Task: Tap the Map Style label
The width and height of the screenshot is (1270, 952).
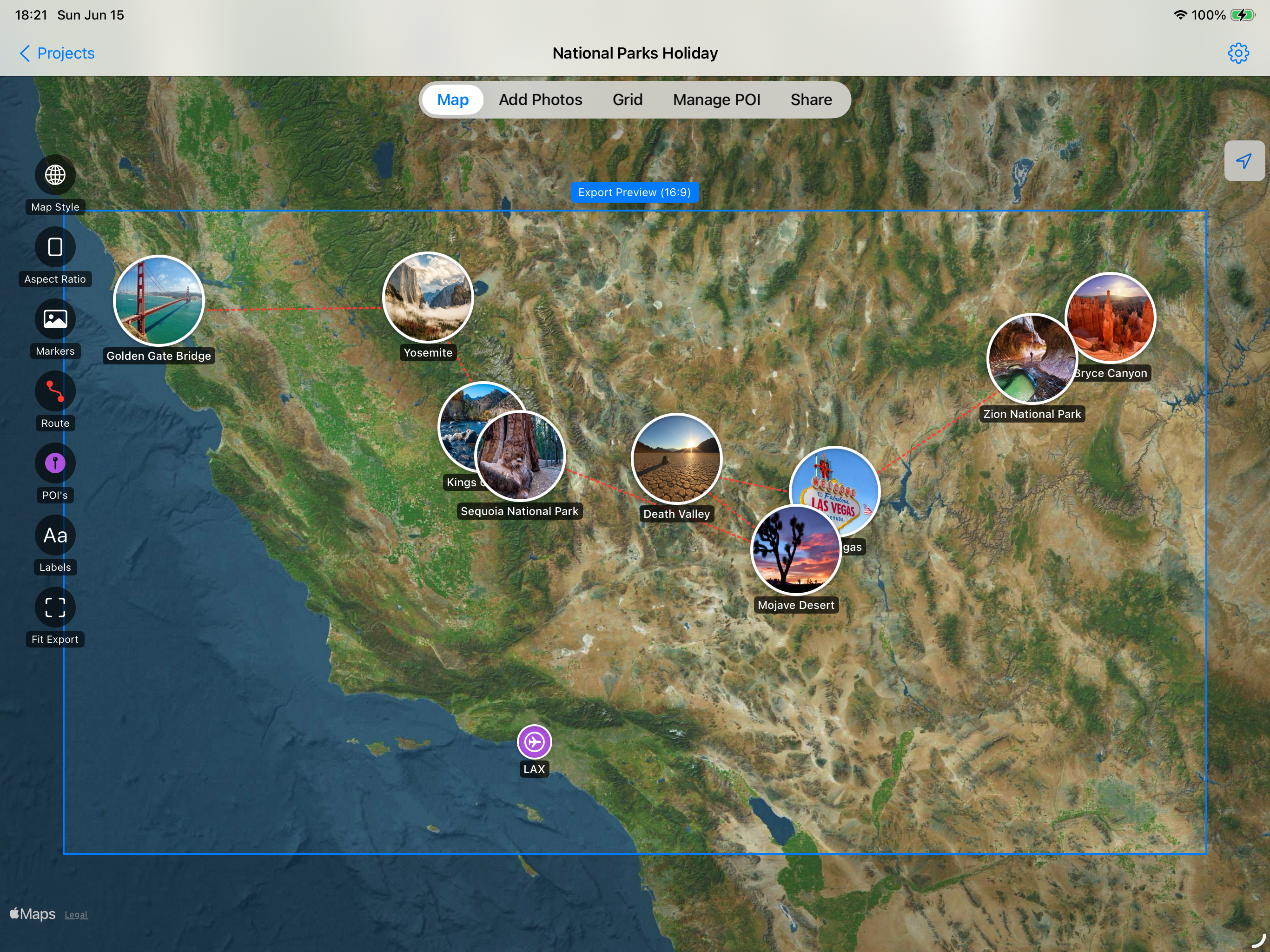Action: [55, 207]
